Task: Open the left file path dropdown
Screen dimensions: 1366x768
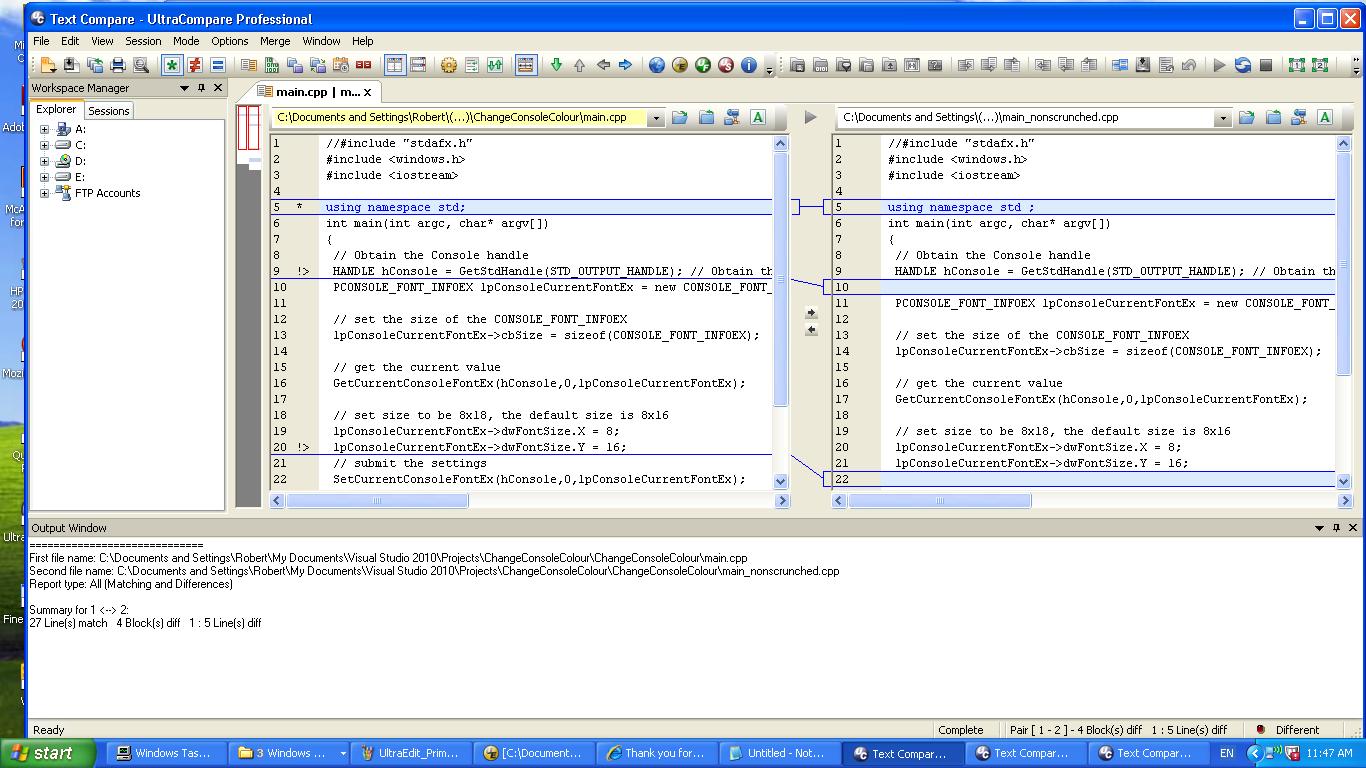Action: pos(657,117)
